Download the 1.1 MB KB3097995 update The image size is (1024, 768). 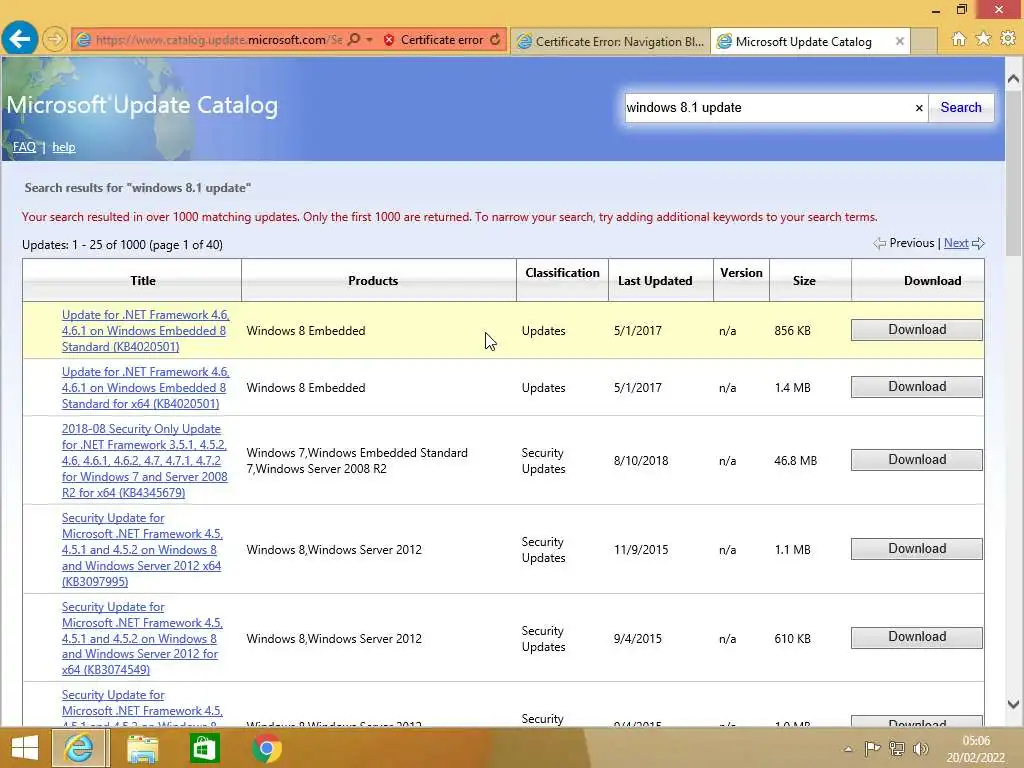point(917,549)
